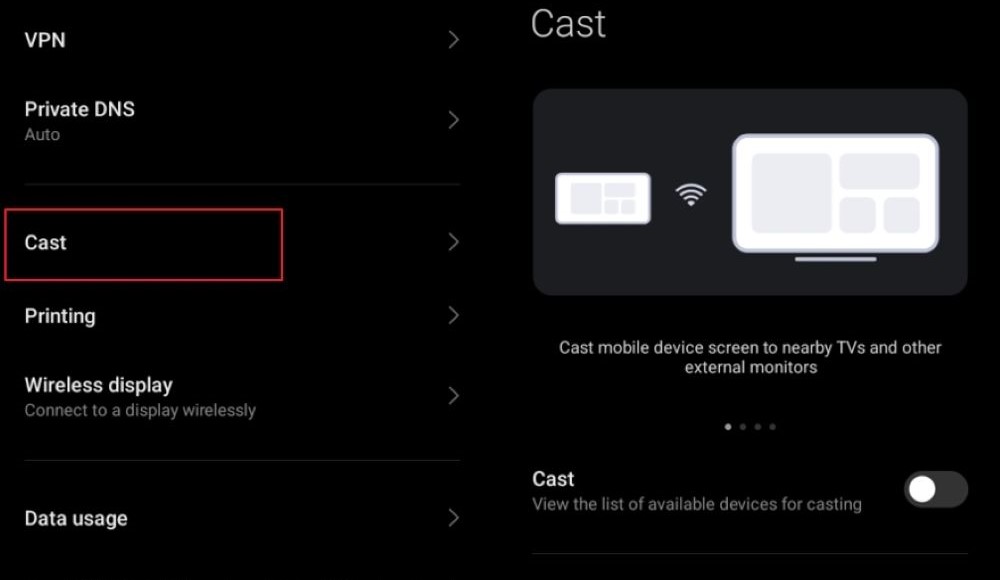This screenshot has width=1000, height=580.
Task: Select the last carousel page dot
Action: pyautogui.click(x=772, y=427)
